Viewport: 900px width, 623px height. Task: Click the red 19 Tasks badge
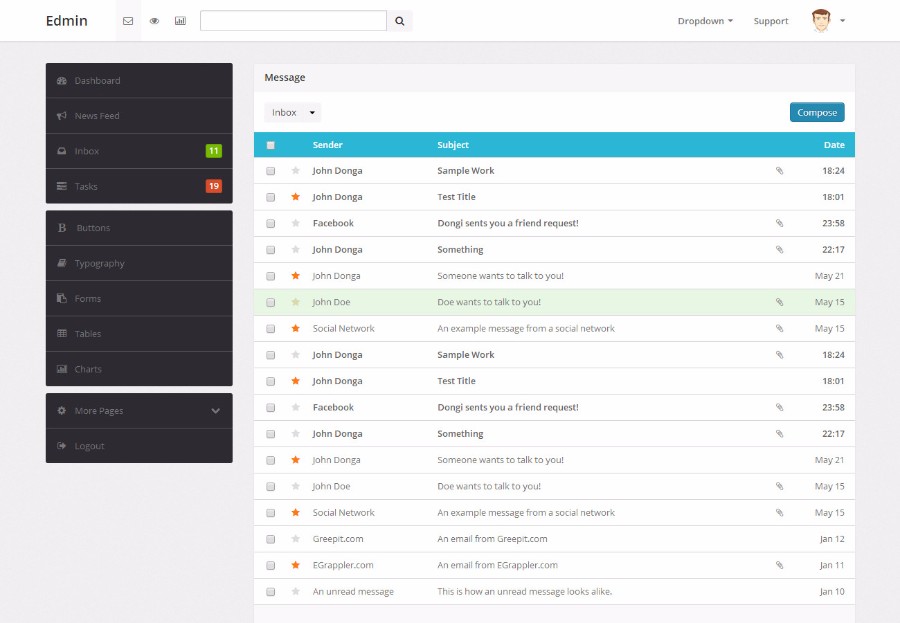coord(214,186)
